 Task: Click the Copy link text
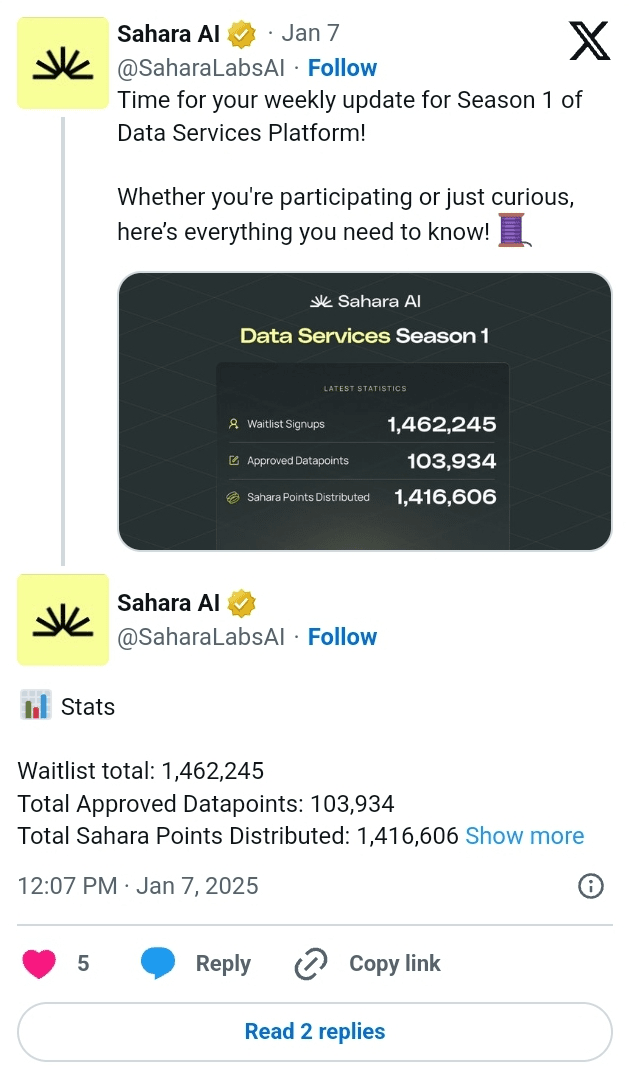[394, 964]
